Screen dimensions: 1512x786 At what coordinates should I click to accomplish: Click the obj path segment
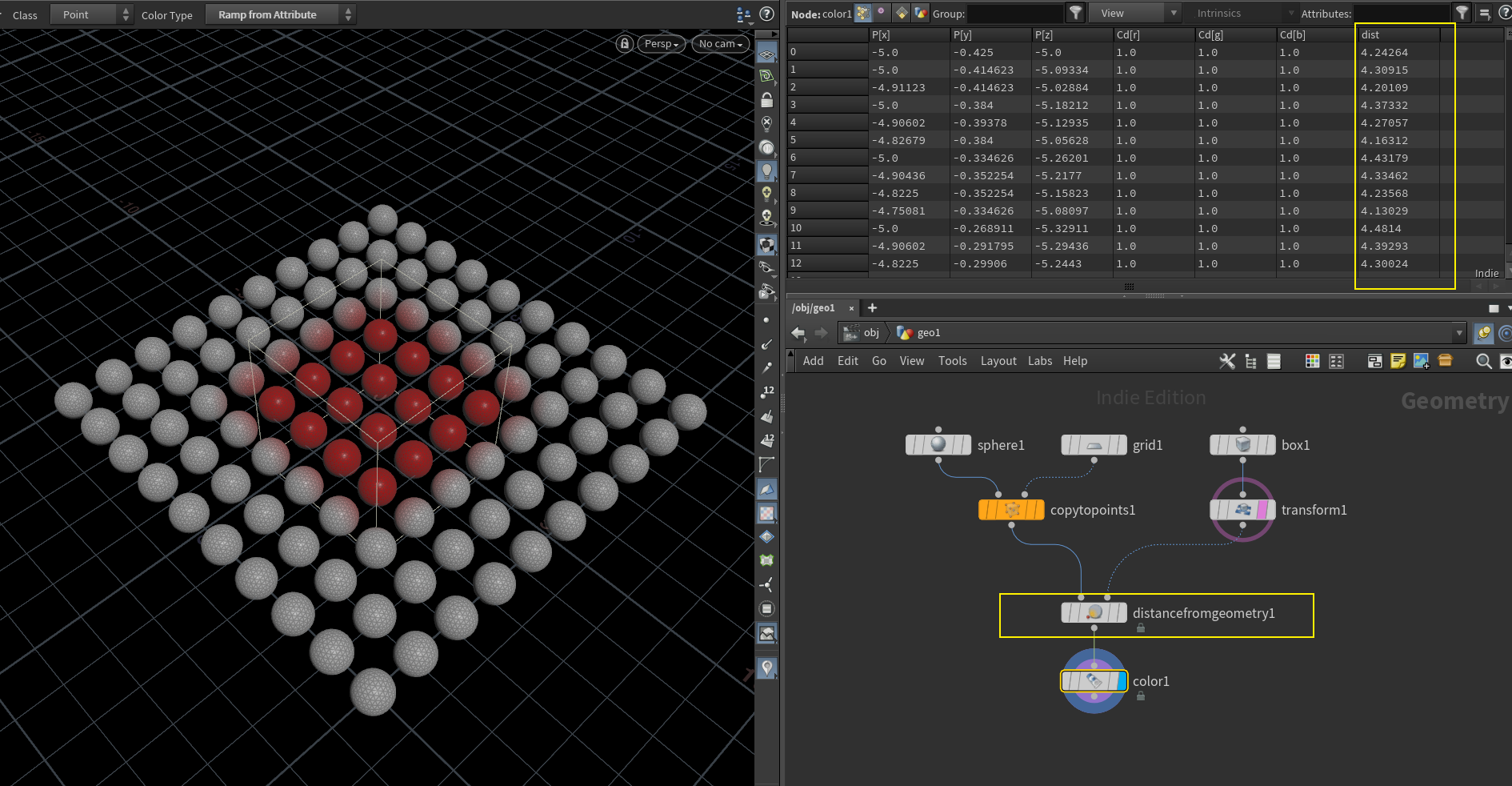(863, 333)
